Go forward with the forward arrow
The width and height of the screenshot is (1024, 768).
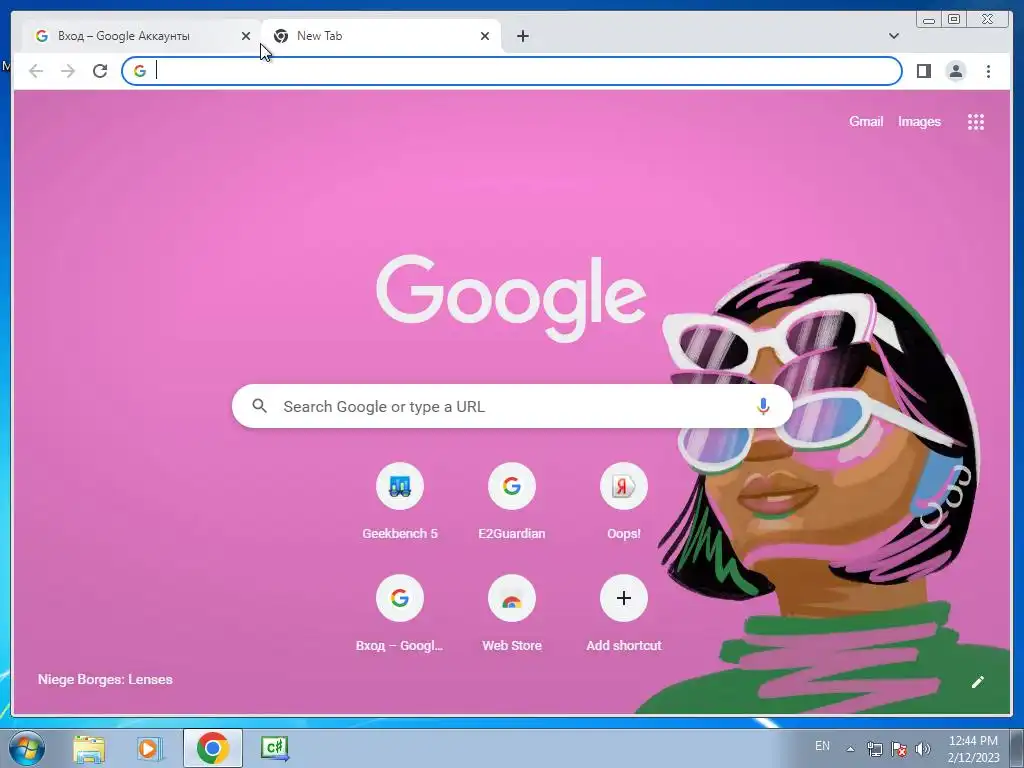[x=68, y=71]
